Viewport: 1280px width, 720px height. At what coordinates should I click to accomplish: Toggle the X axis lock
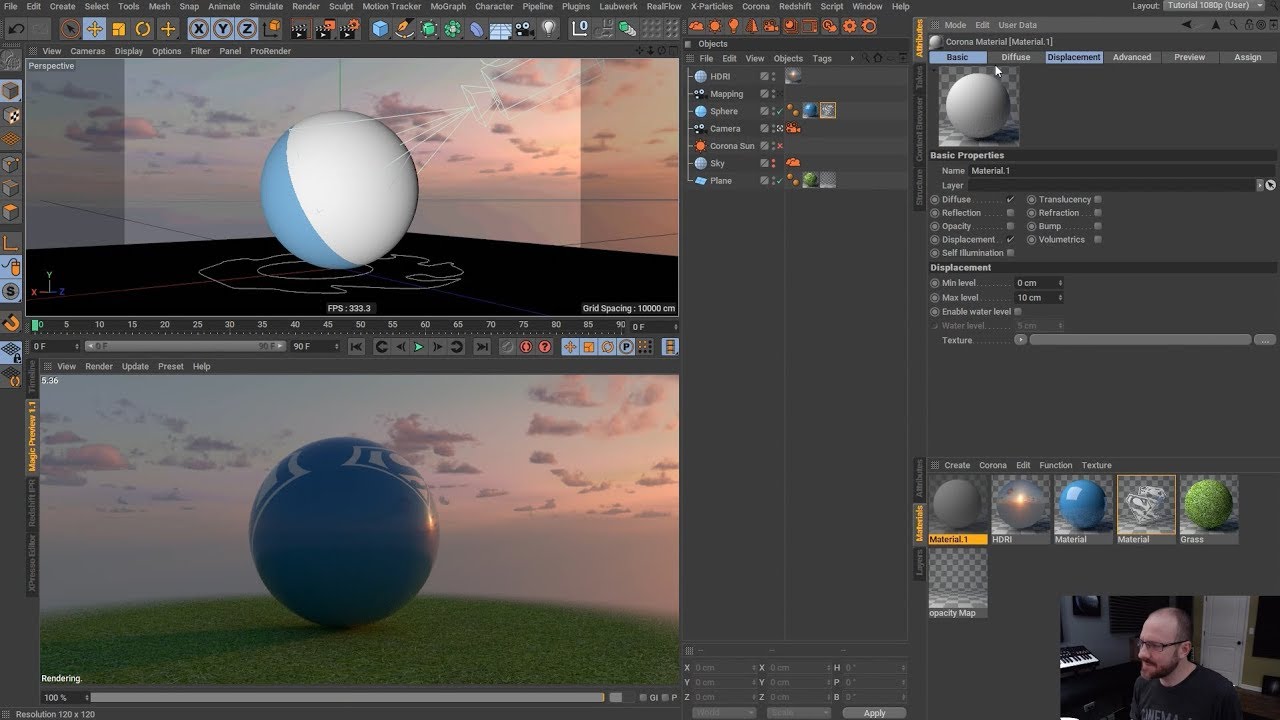tap(198, 29)
